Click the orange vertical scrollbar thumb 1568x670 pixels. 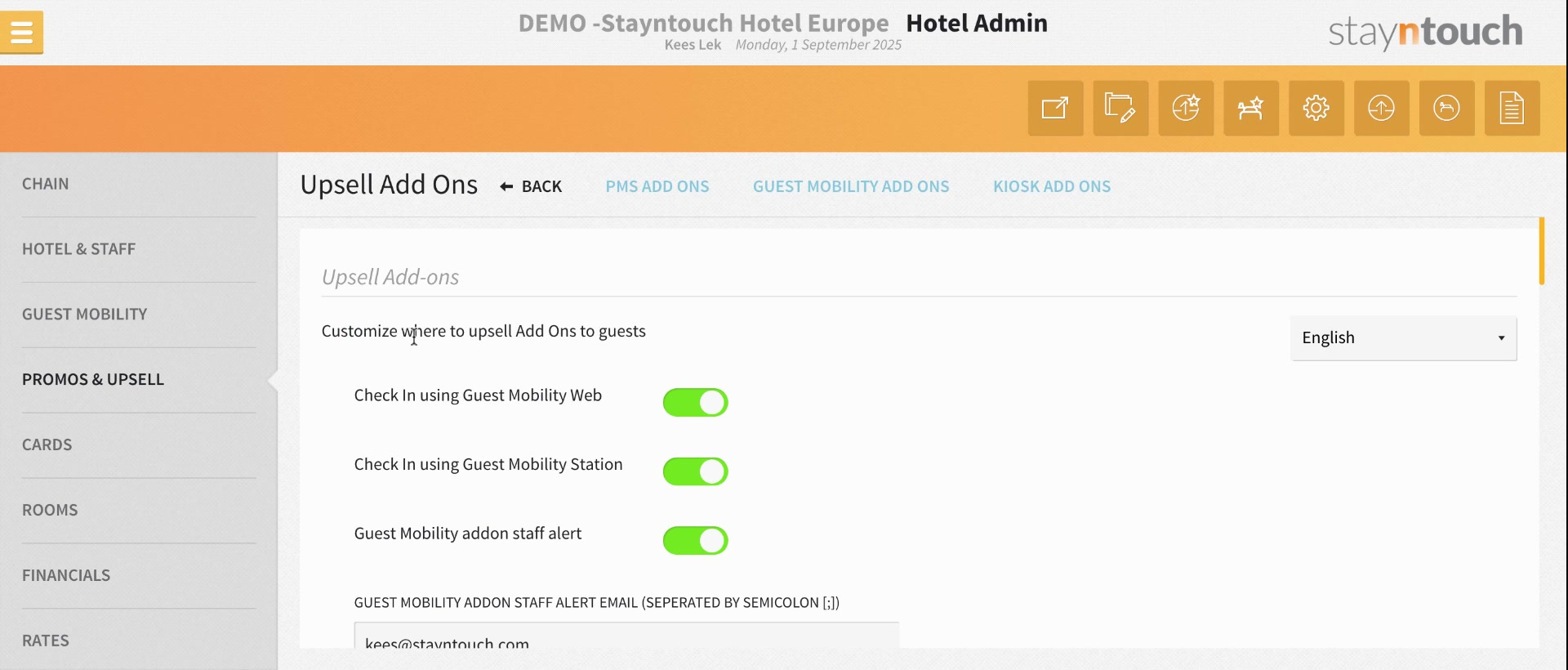(x=1542, y=251)
